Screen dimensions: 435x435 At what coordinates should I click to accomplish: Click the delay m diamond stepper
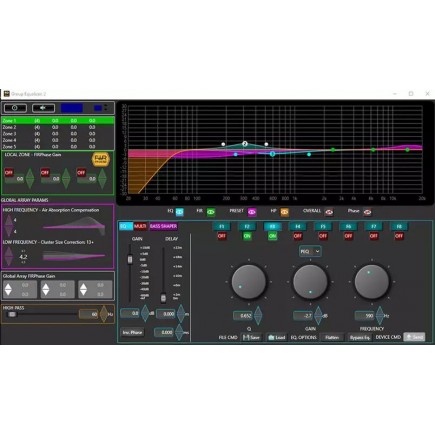[181, 314]
